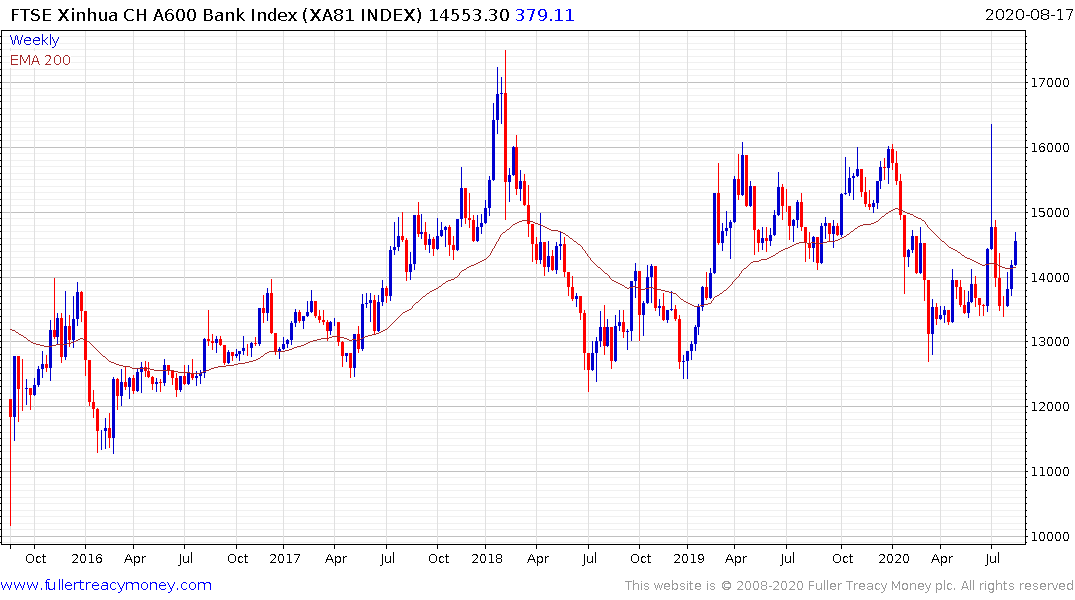Viewport: 1075px width, 600px height.
Task: Click the copyright notice 'Fuller Treacy Money plc'
Action: click(x=882, y=586)
